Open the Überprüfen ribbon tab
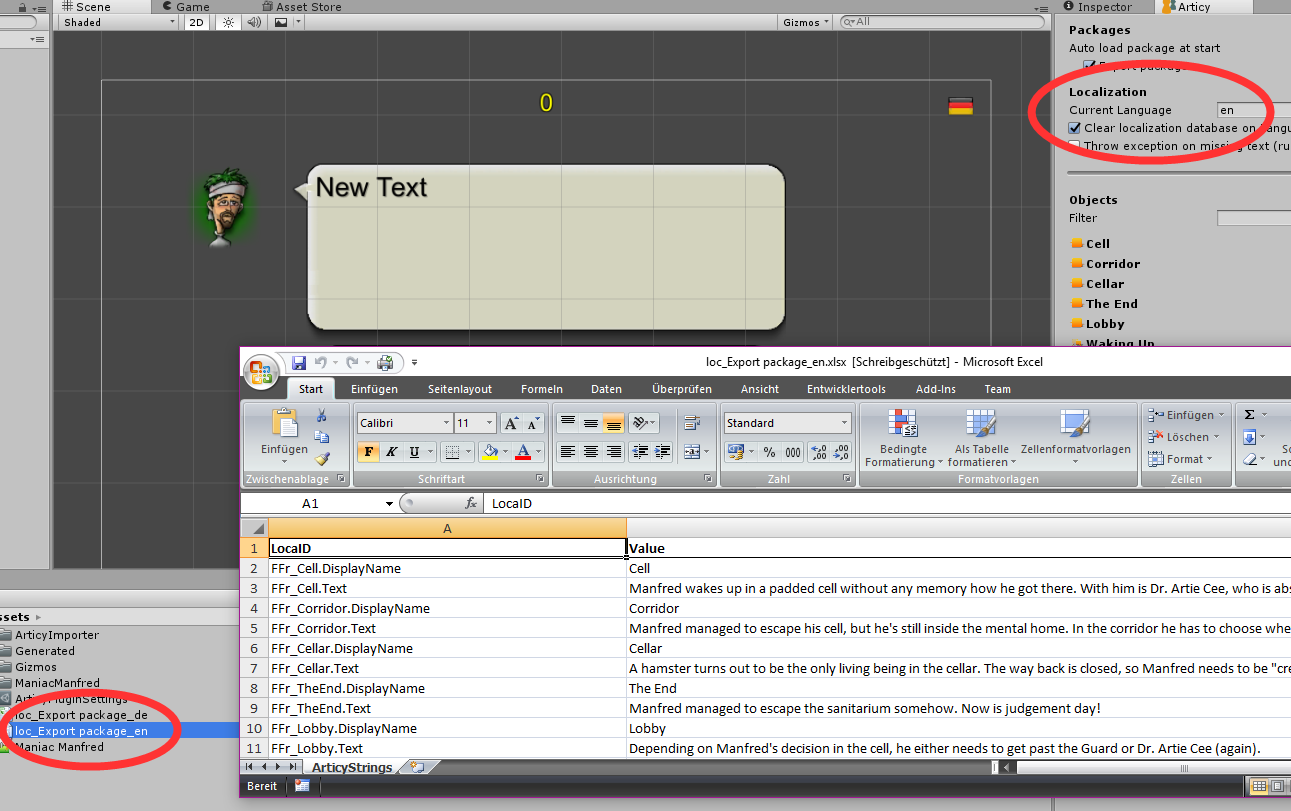This screenshot has width=1291, height=811. tap(682, 389)
